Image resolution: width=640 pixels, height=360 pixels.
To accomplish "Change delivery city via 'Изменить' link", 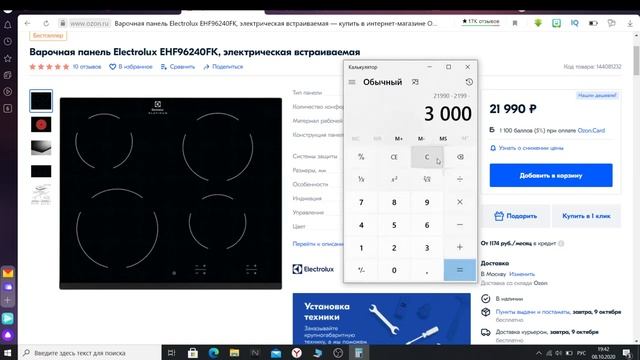I will coord(522,274).
